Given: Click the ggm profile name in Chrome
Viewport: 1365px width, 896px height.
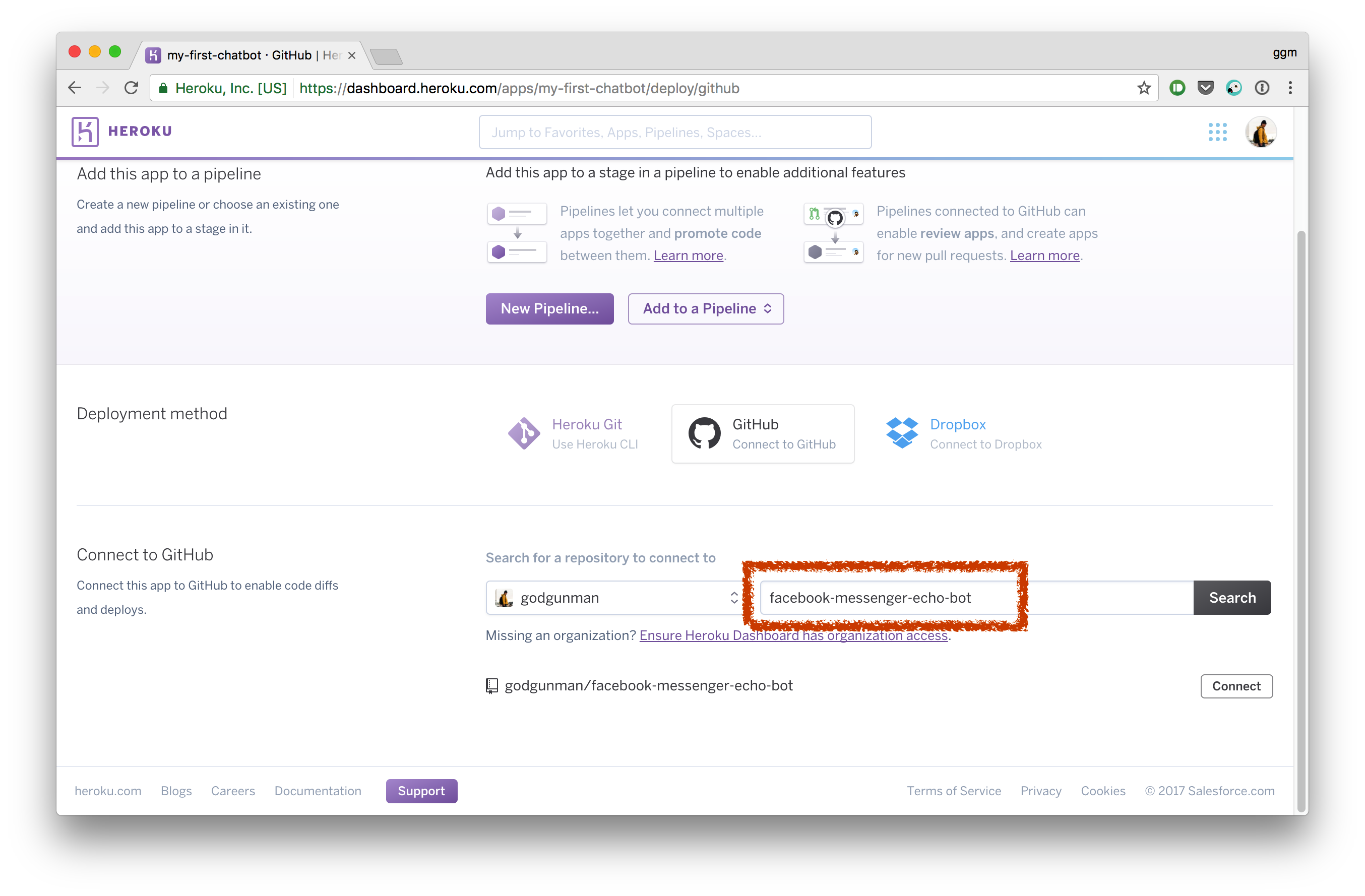Looking at the screenshot, I should [1284, 53].
